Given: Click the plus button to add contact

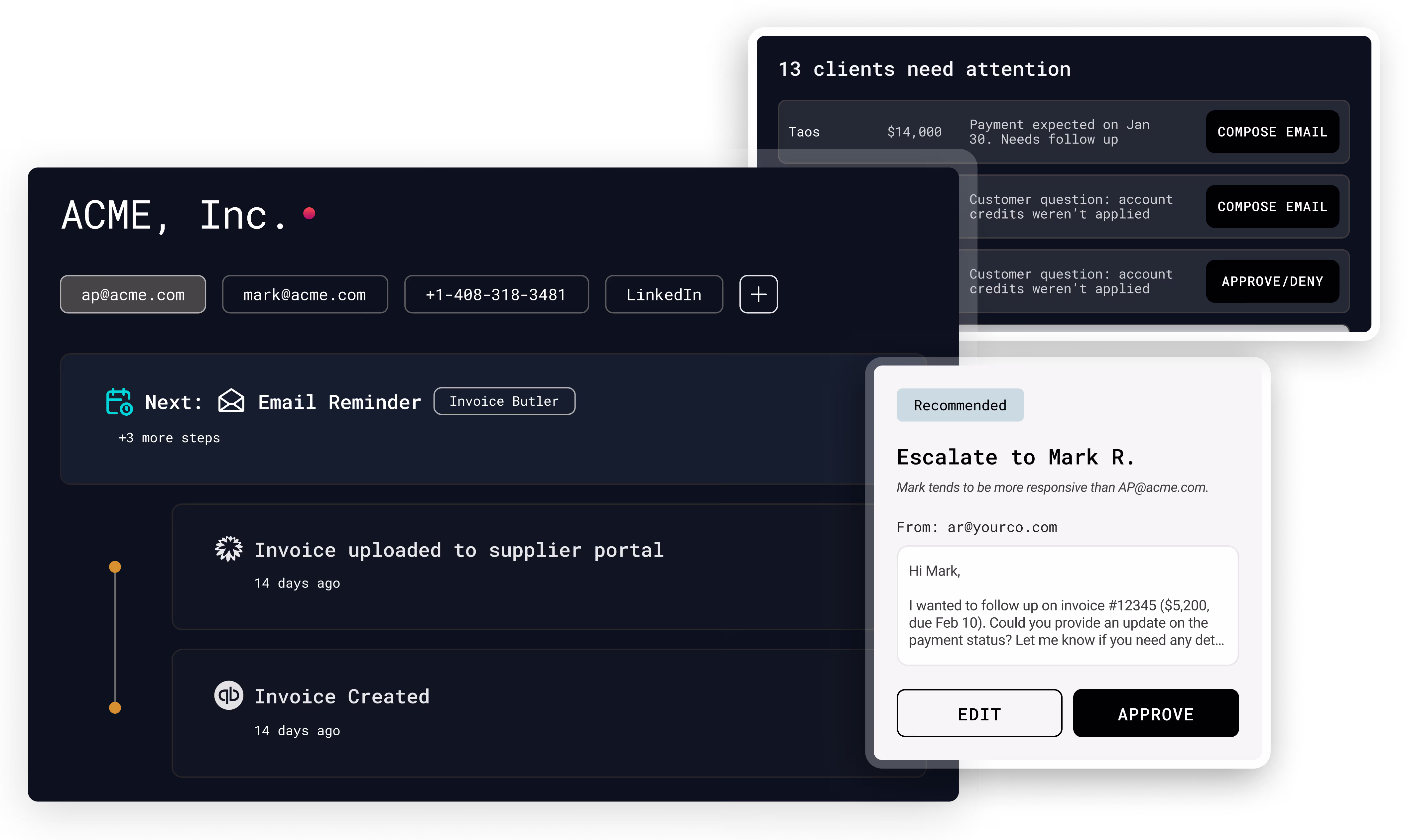Looking at the screenshot, I should point(758,294).
